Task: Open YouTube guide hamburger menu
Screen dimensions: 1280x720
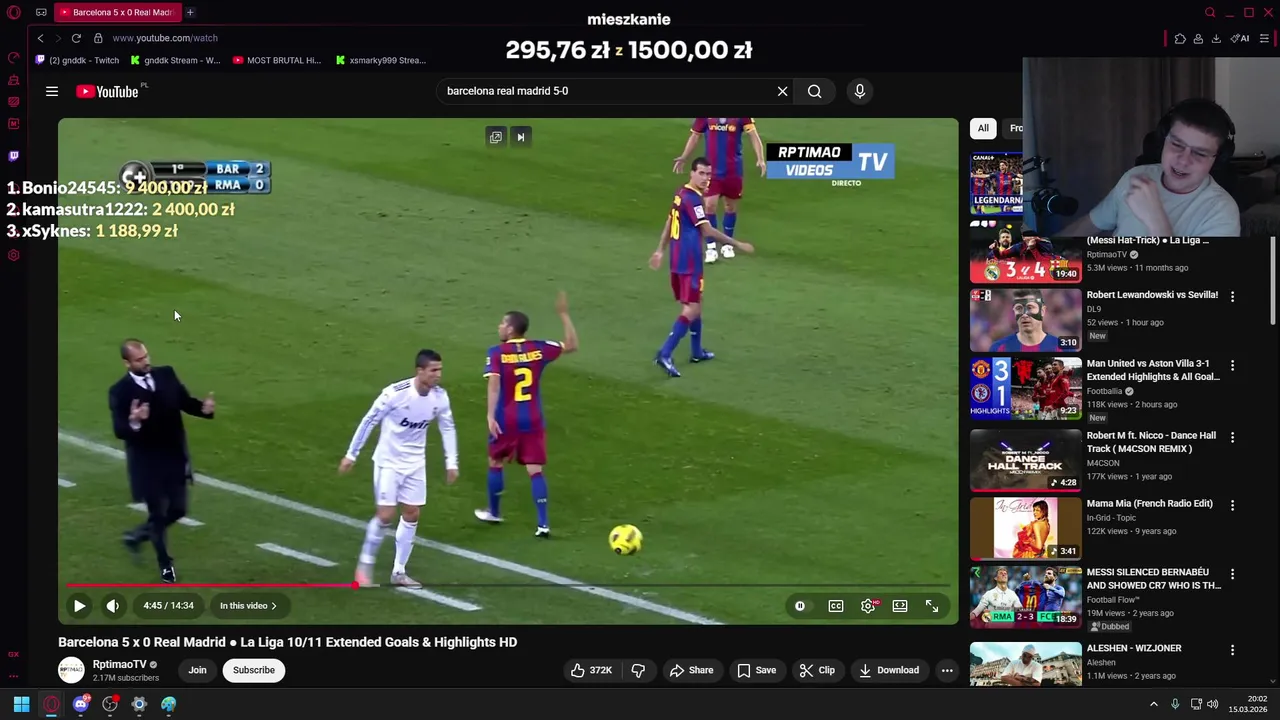Action: (52, 91)
